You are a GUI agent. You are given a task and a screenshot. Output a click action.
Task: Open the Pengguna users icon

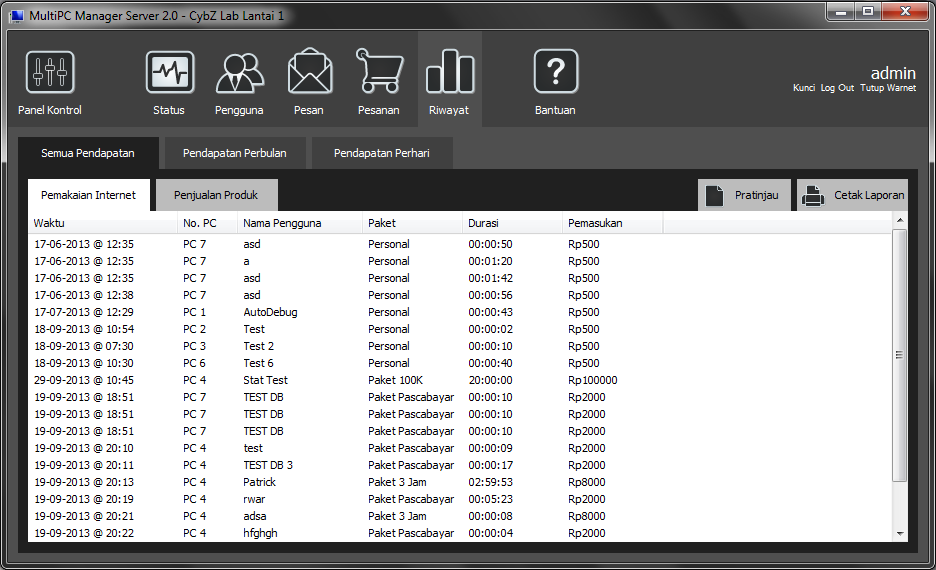coord(240,73)
